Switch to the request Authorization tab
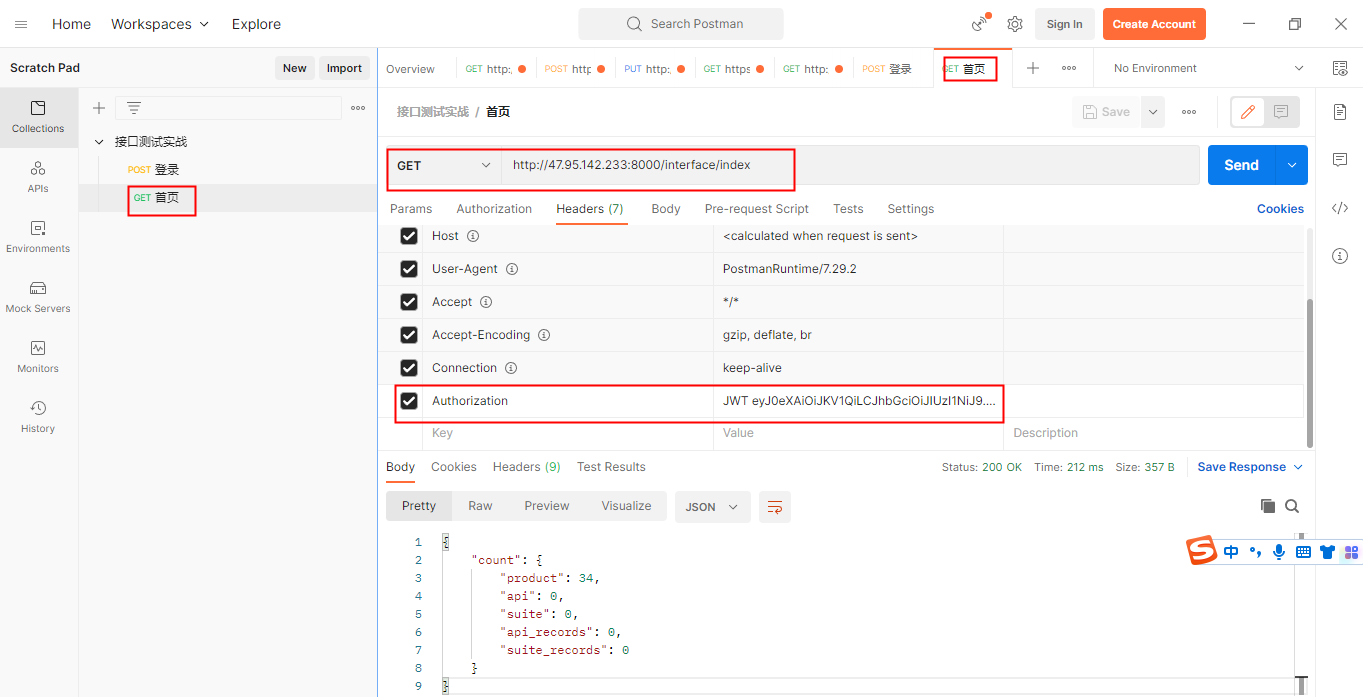Screen dimensions: 1363x697 click(x=494, y=209)
